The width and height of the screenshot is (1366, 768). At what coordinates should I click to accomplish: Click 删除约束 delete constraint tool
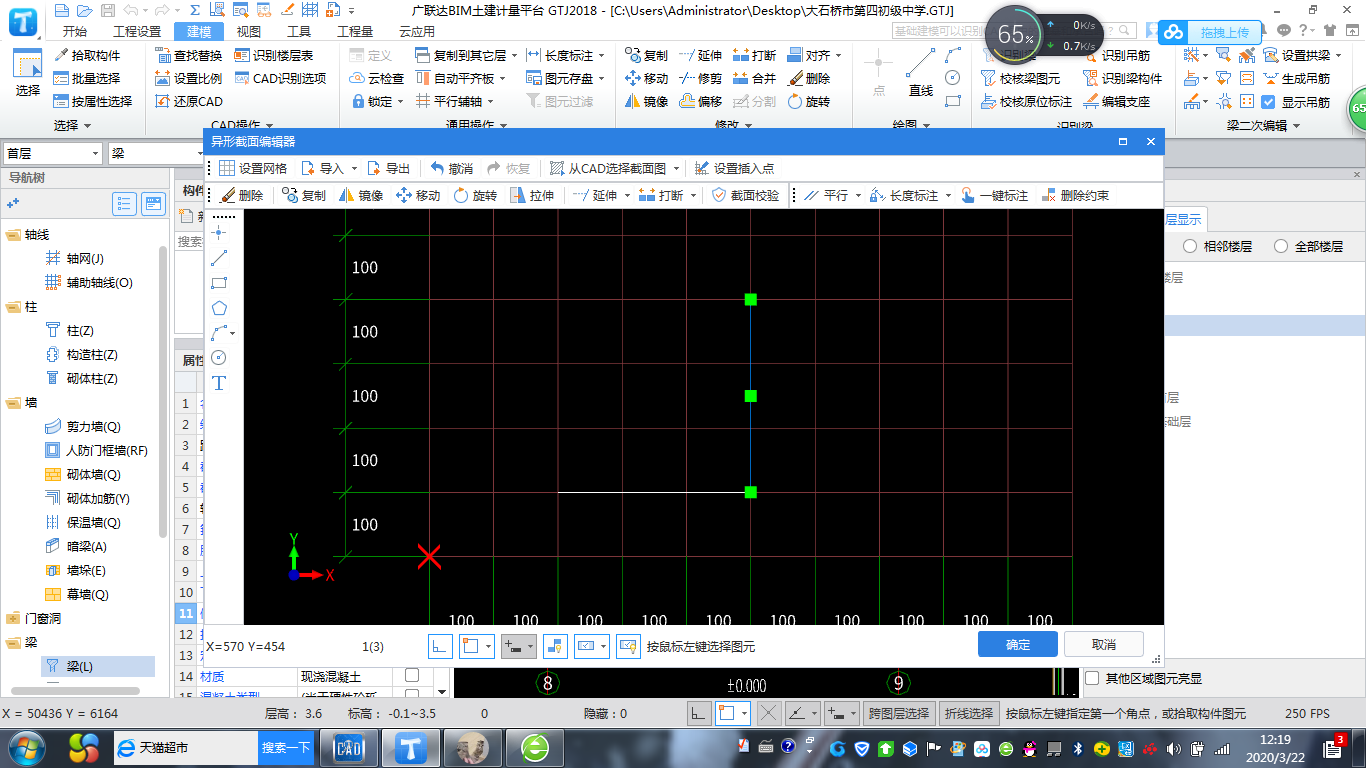(1075, 195)
